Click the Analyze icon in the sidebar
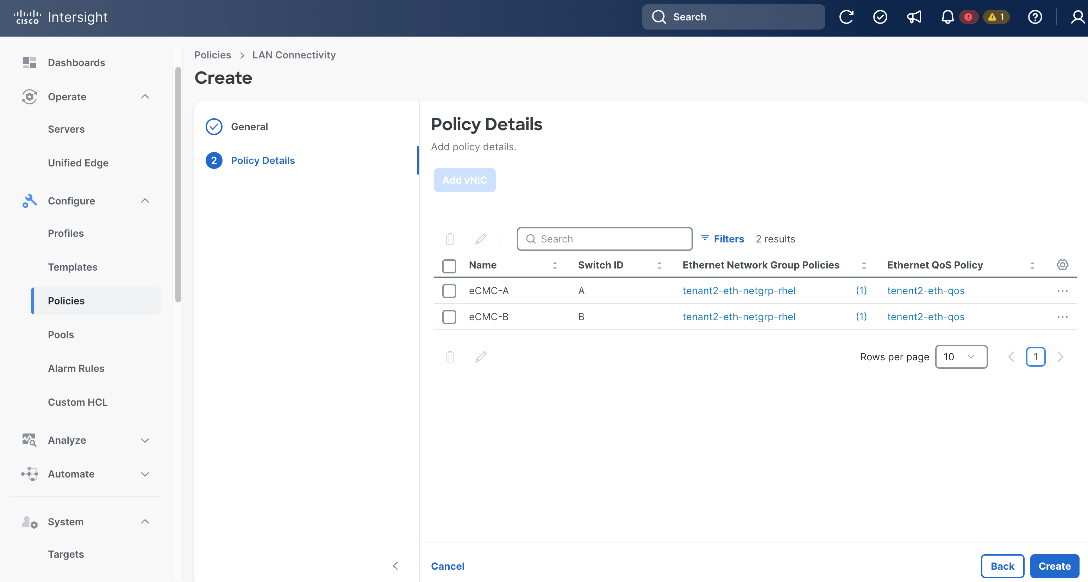The width and height of the screenshot is (1088, 582). (29, 440)
